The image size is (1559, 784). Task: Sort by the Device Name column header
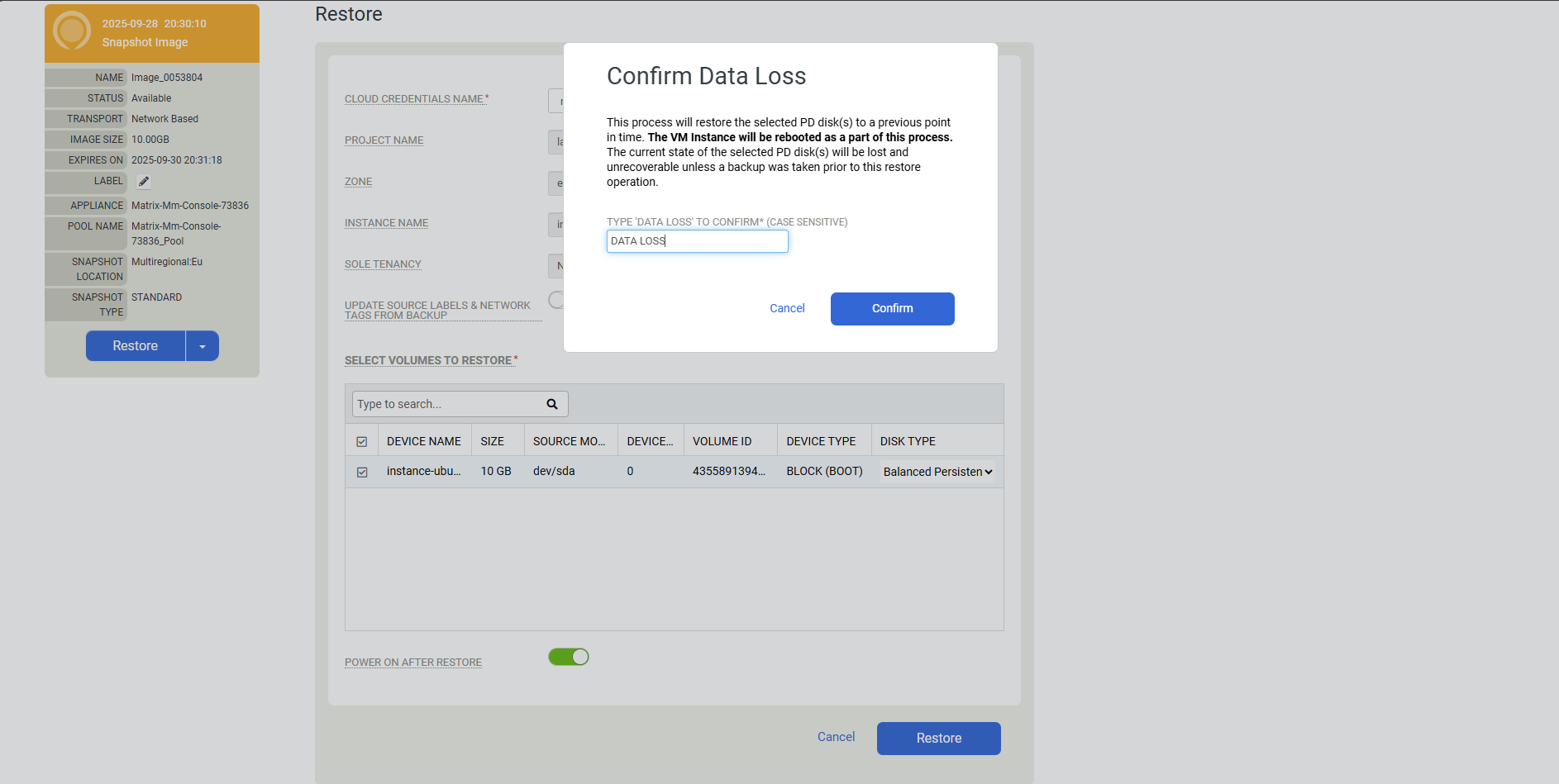click(424, 441)
